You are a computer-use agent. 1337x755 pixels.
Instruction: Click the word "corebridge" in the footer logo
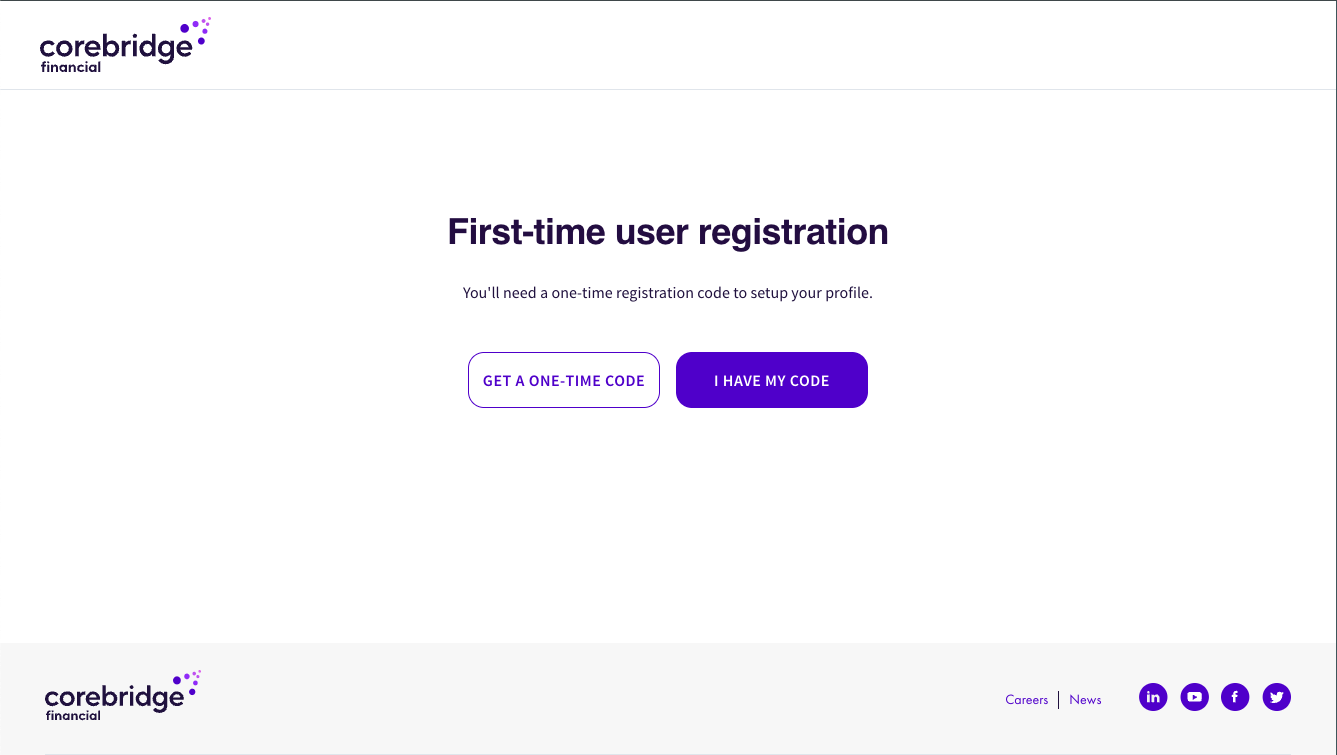113,697
